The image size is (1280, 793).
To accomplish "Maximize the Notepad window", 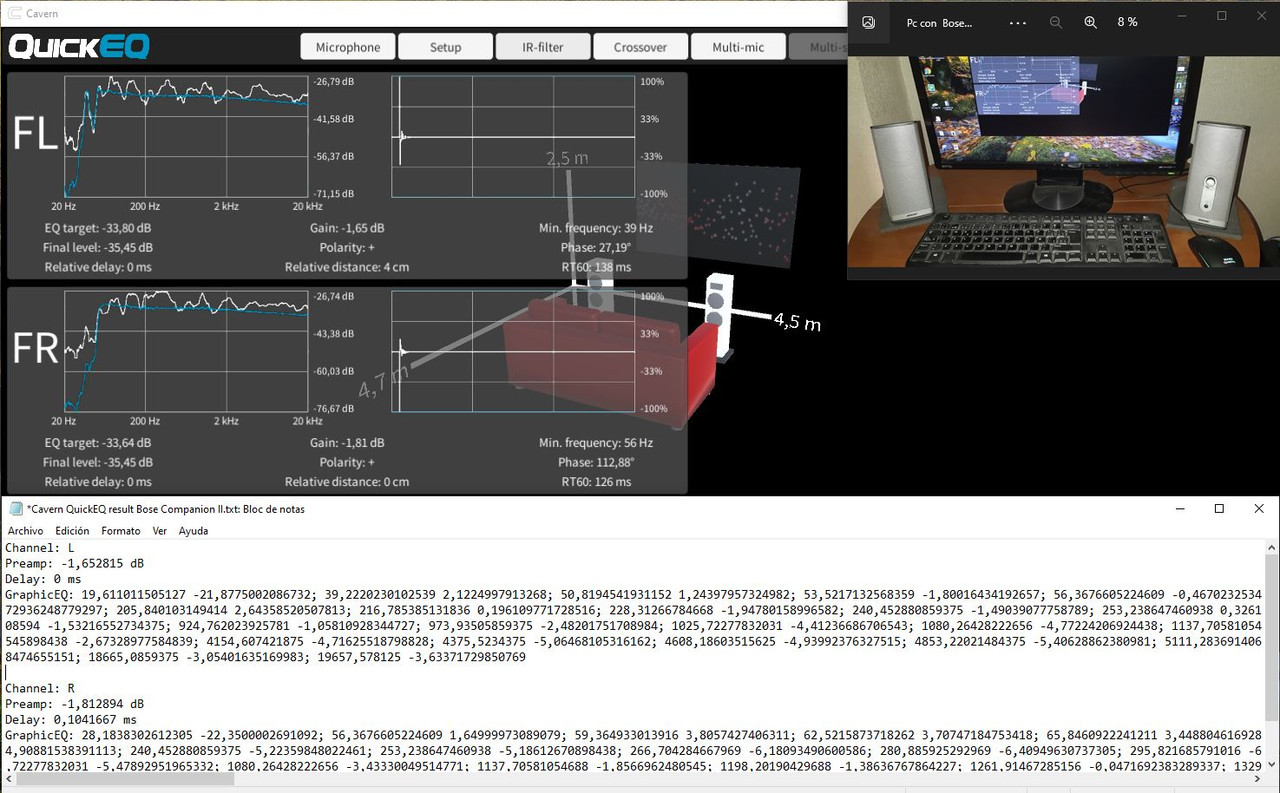I will point(1219,509).
